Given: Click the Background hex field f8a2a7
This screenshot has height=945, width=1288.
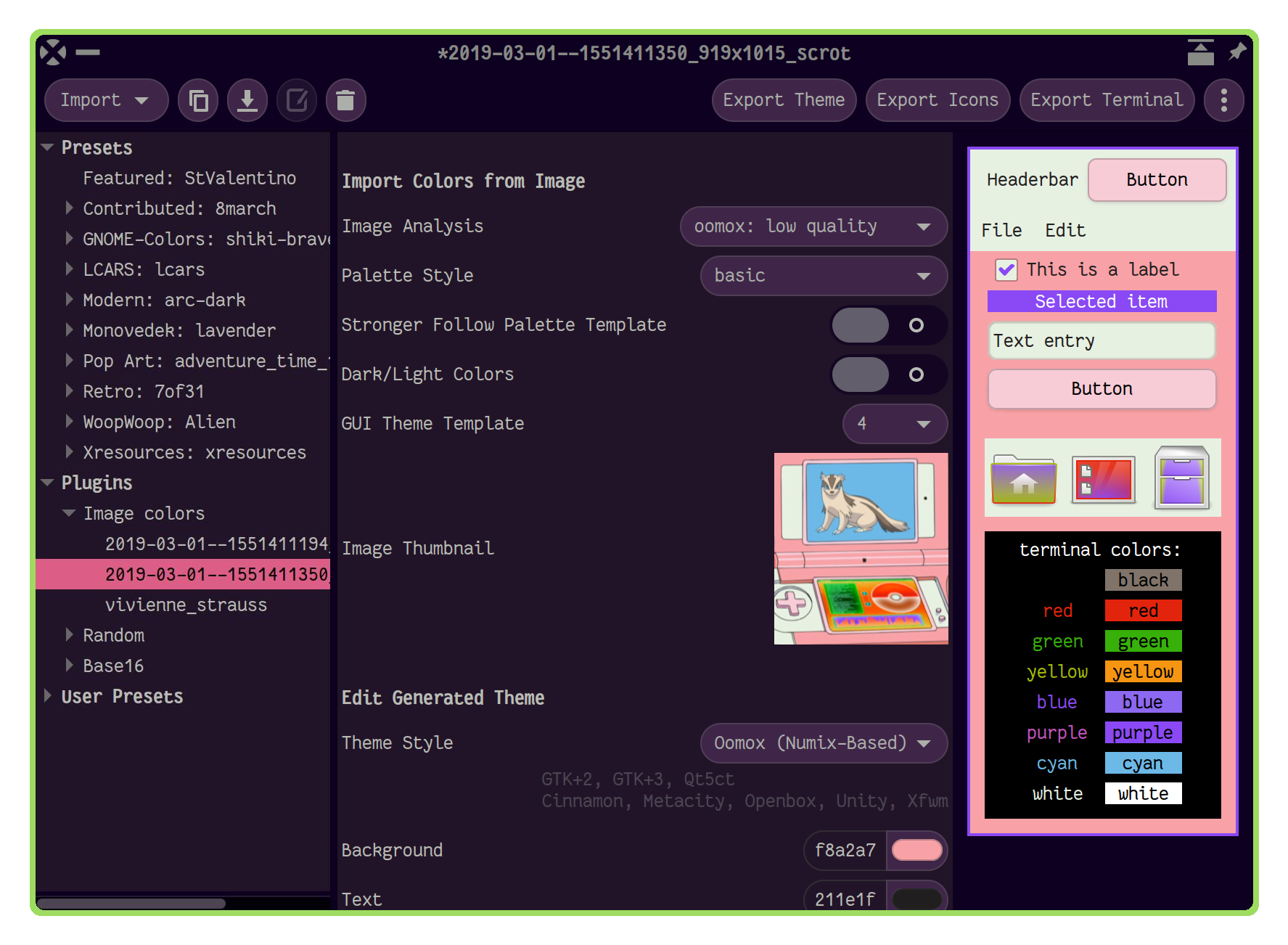Looking at the screenshot, I should (845, 851).
